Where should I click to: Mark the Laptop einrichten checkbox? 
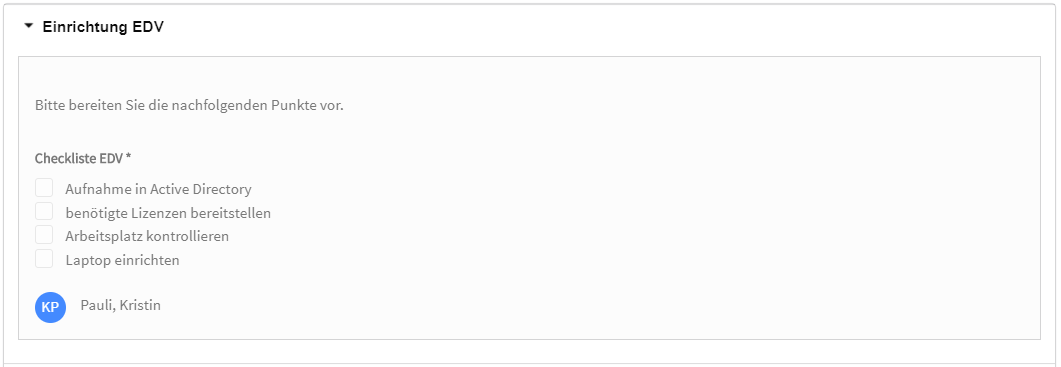click(44, 259)
